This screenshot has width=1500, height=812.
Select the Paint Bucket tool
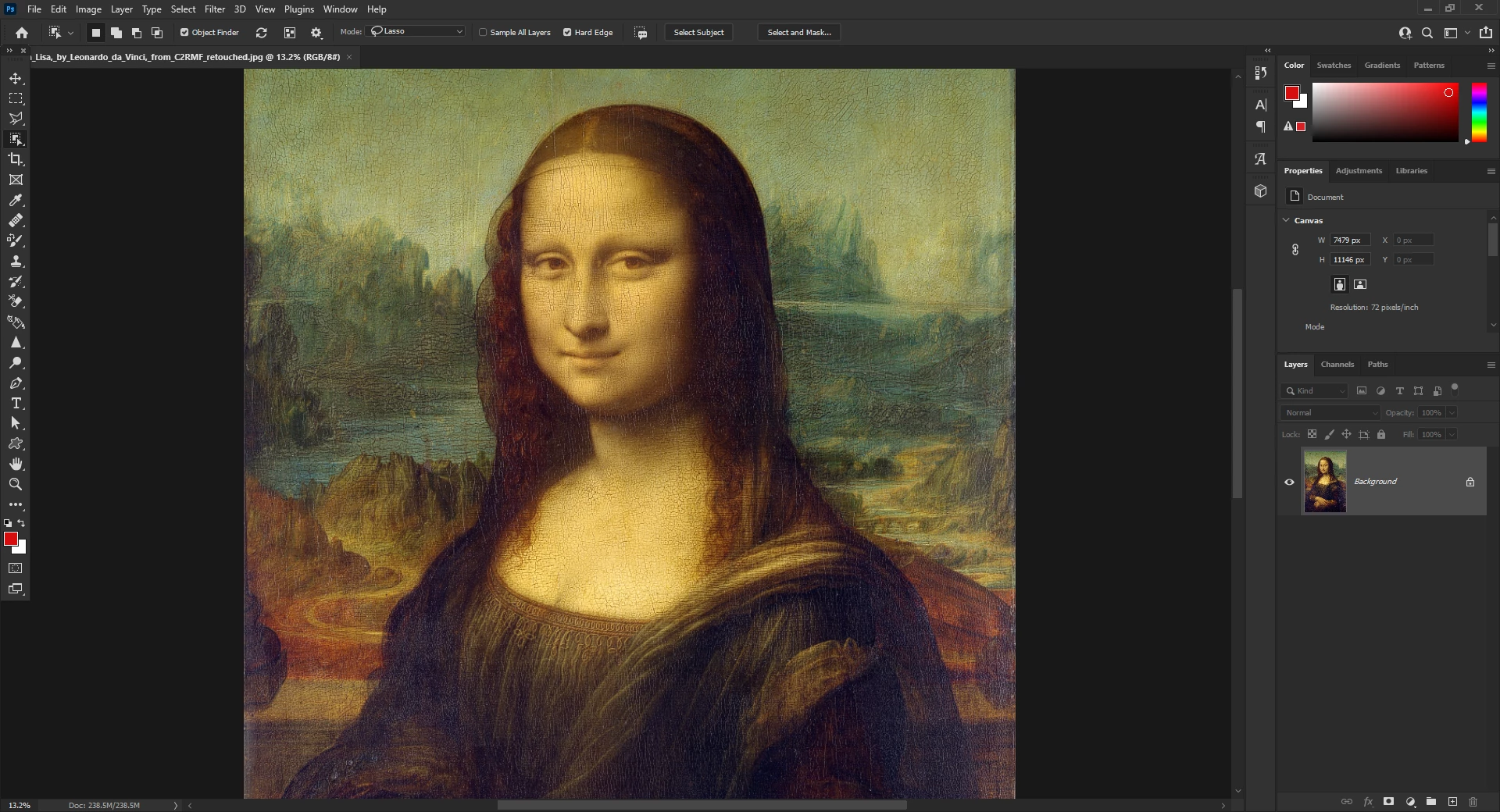click(x=16, y=322)
